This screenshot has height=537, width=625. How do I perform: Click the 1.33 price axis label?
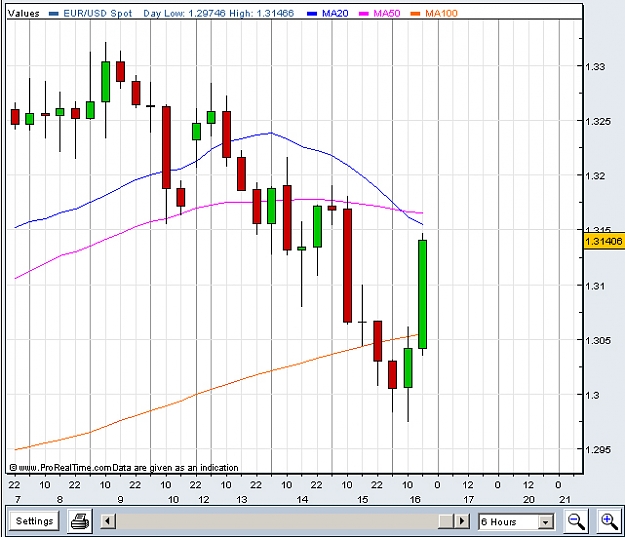pos(595,67)
